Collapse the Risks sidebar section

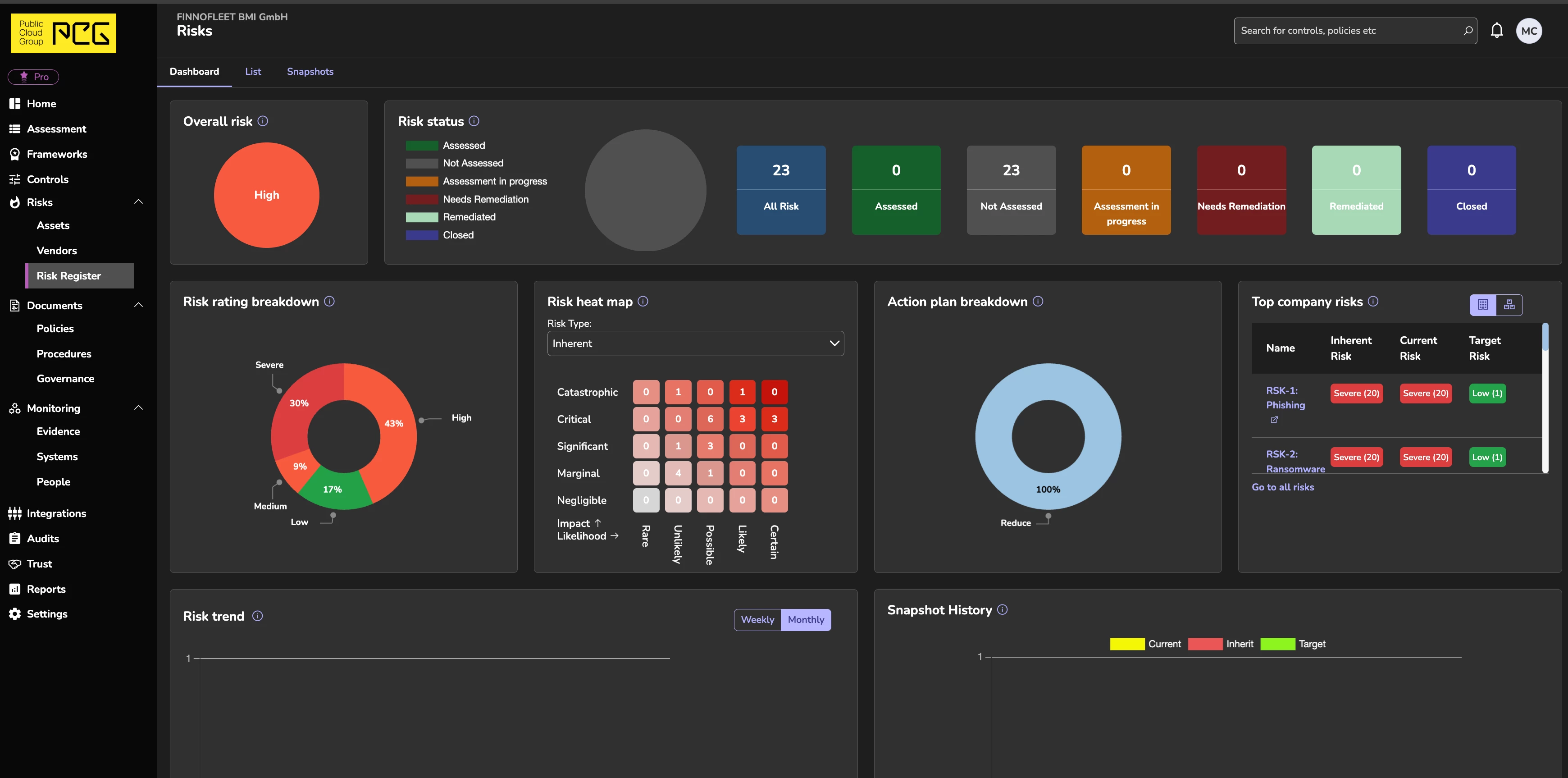point(138,202)
